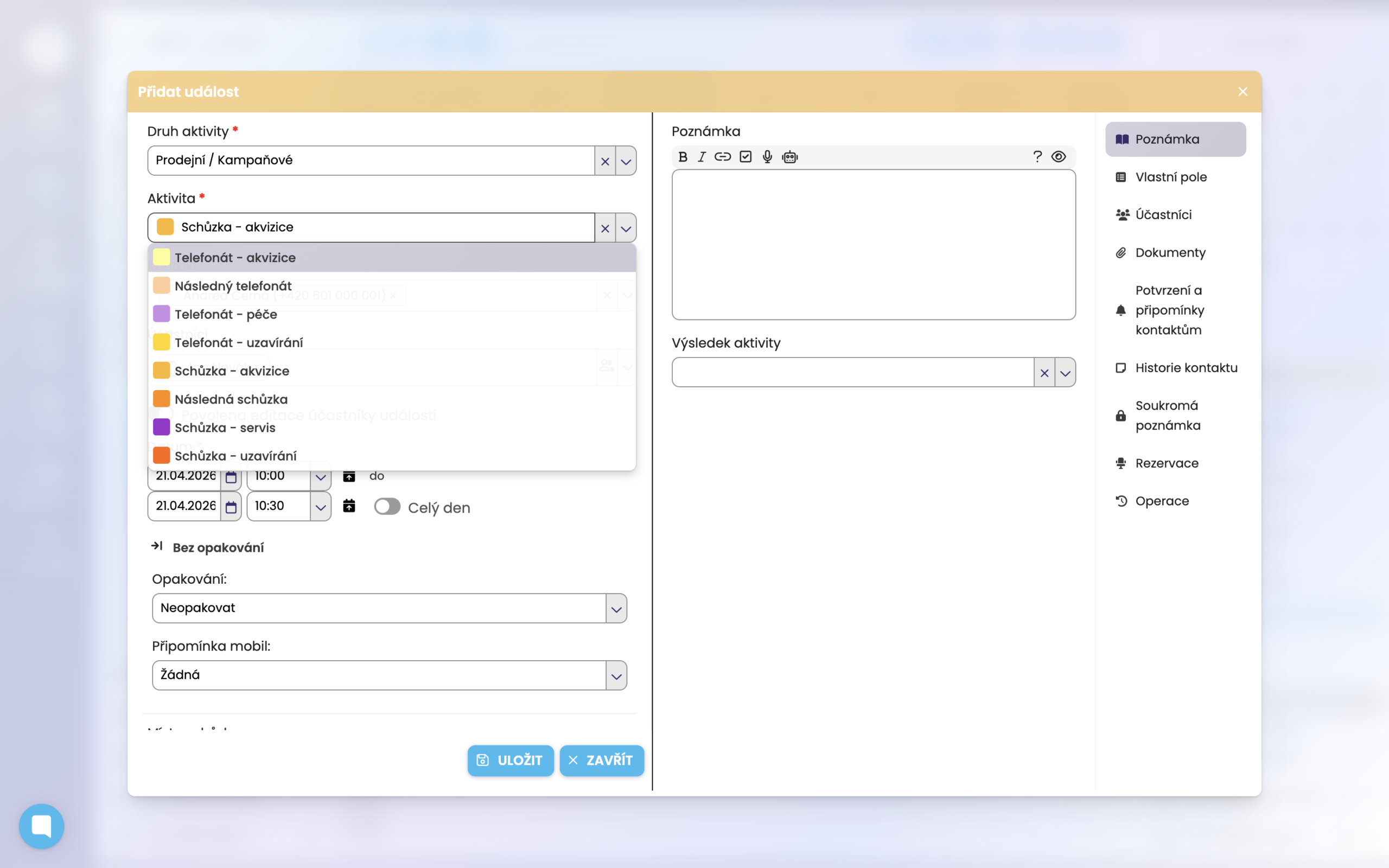1389x868 pixels.
Task: Open the calendar picker for the 21.04.2026 start date
Action: click(x=232, y=476)
